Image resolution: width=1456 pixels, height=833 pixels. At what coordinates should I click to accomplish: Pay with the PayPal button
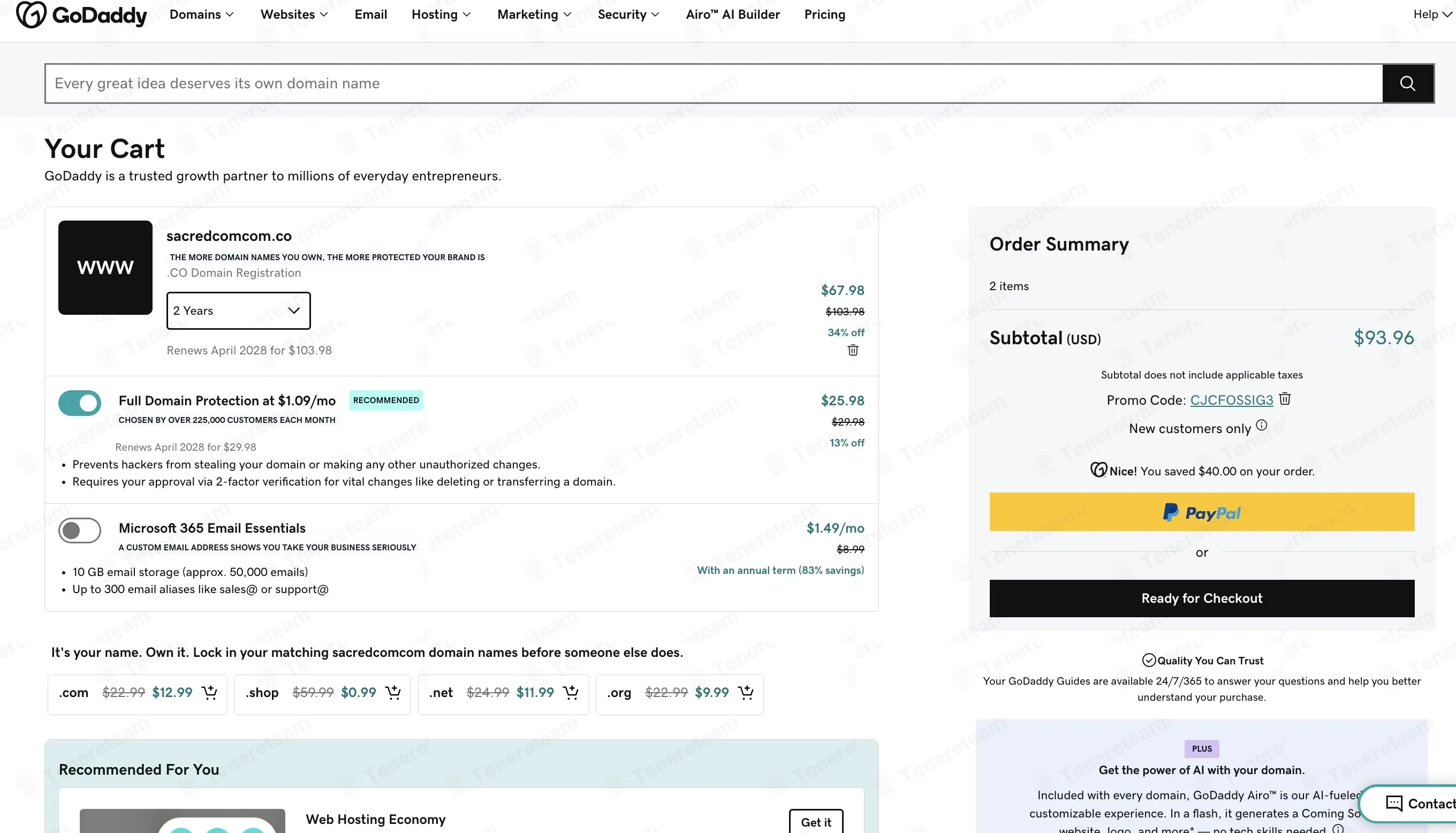pyautogui.click(x=1202, y=512)
